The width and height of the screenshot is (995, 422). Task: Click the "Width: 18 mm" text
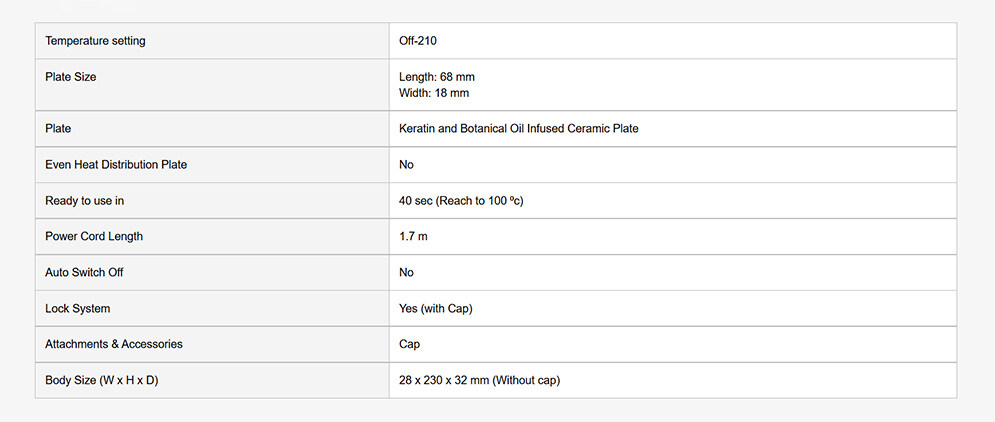pos(433,93)
